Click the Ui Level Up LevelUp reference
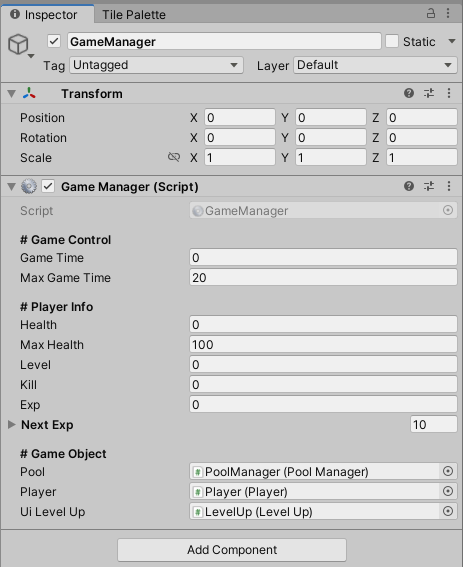The image size is (463, 567). point(314,512)
